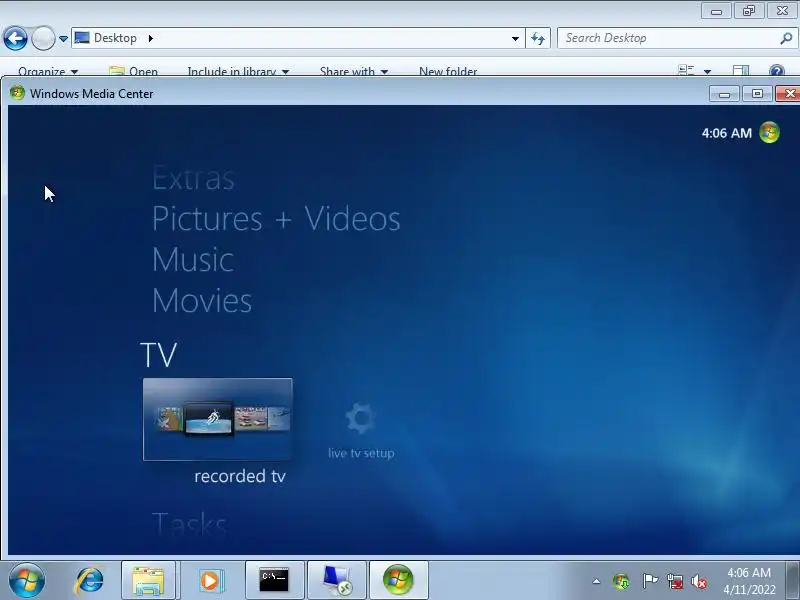This screenshot has width=800, height=600.
Task: Minimize the Explorer window
Action: pos(716,11)
